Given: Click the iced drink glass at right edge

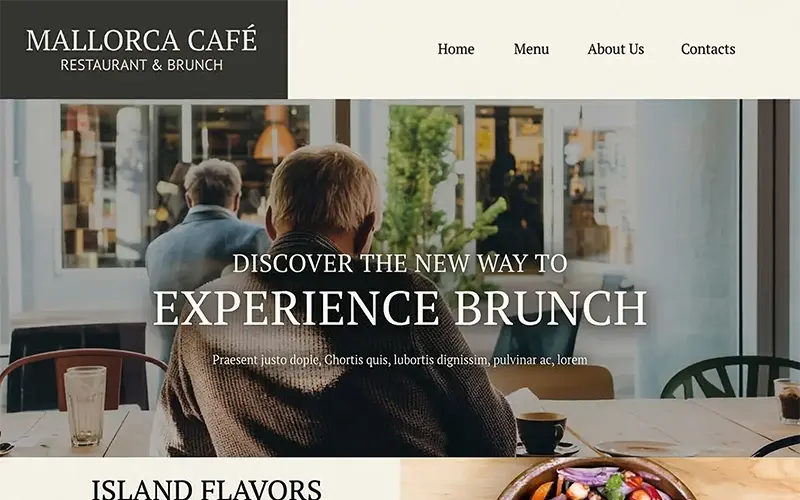Looking at the screenshot, I should [788, 401].
